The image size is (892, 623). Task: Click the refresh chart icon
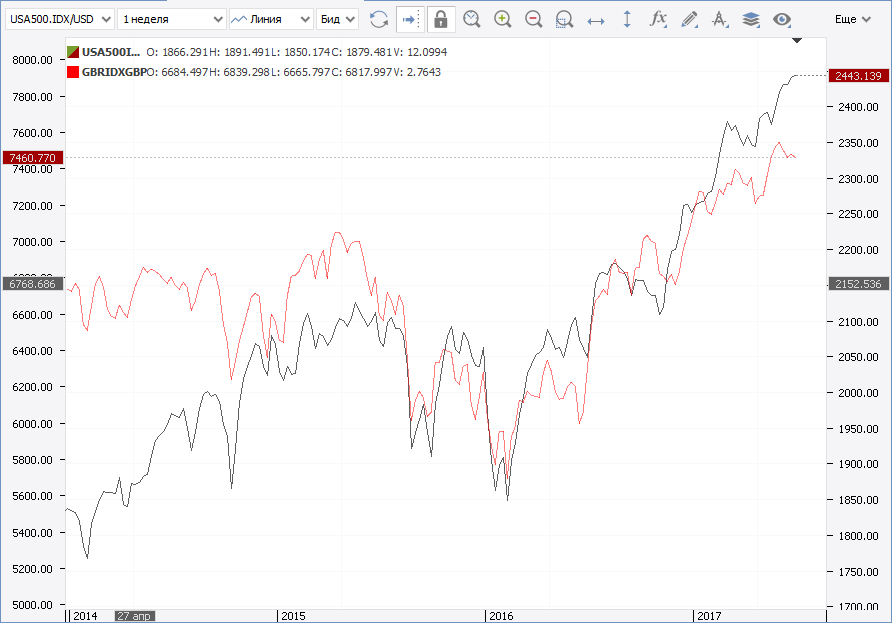click(379, 19)
